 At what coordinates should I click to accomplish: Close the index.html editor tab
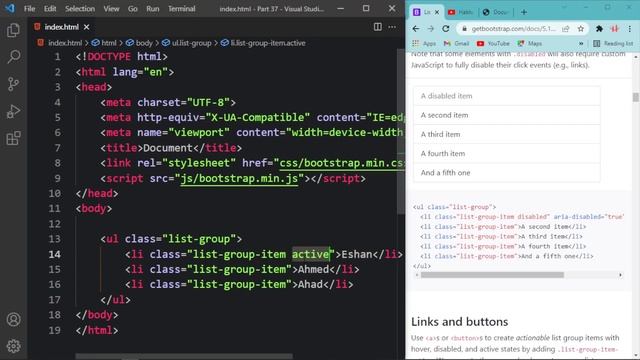pos(87,27)
